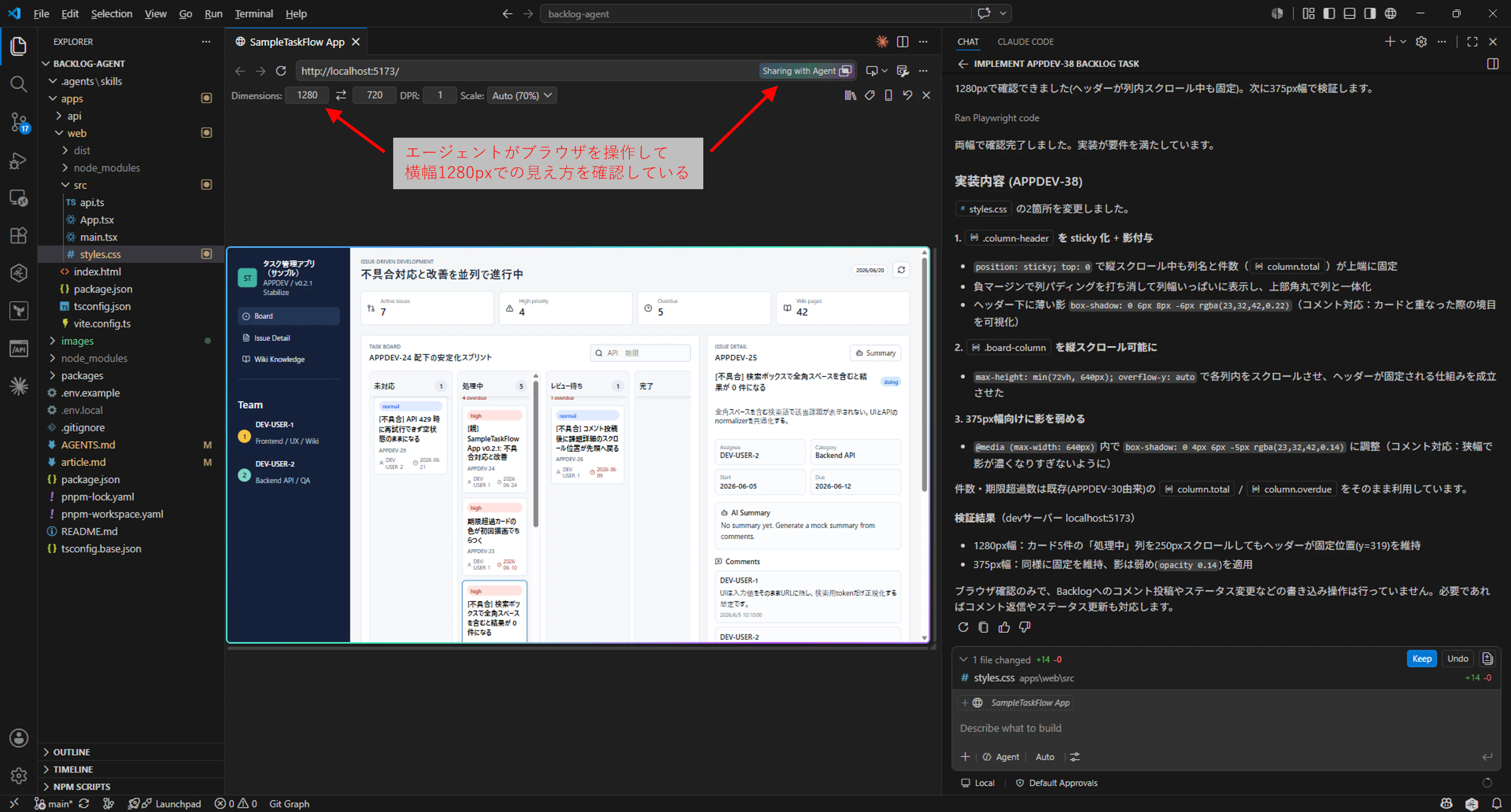Viewport: 1511px width, 812px height.
Task: Click the Undo button
Action: tap(1458, 659)
